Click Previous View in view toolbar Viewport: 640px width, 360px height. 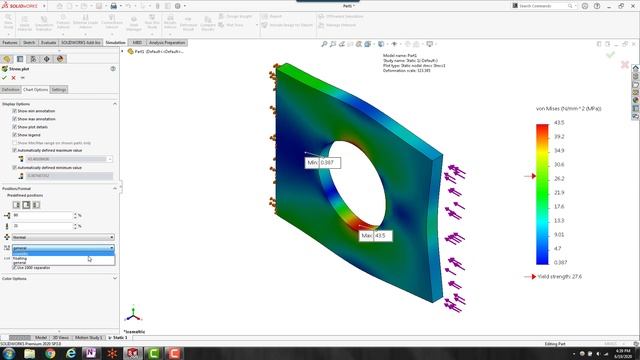pos(342,44)
